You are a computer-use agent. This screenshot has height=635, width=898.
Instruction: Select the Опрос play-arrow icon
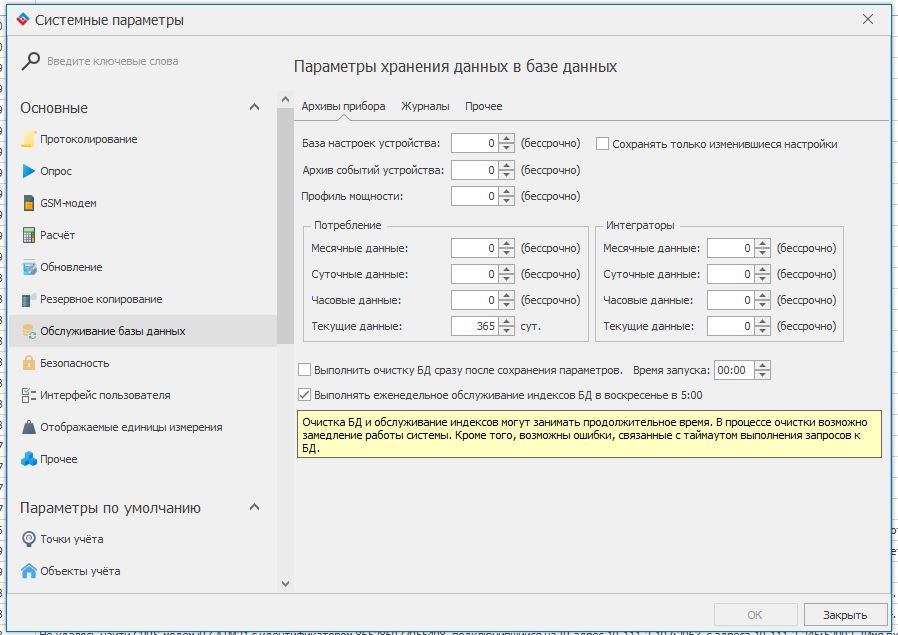pos(29,171)
